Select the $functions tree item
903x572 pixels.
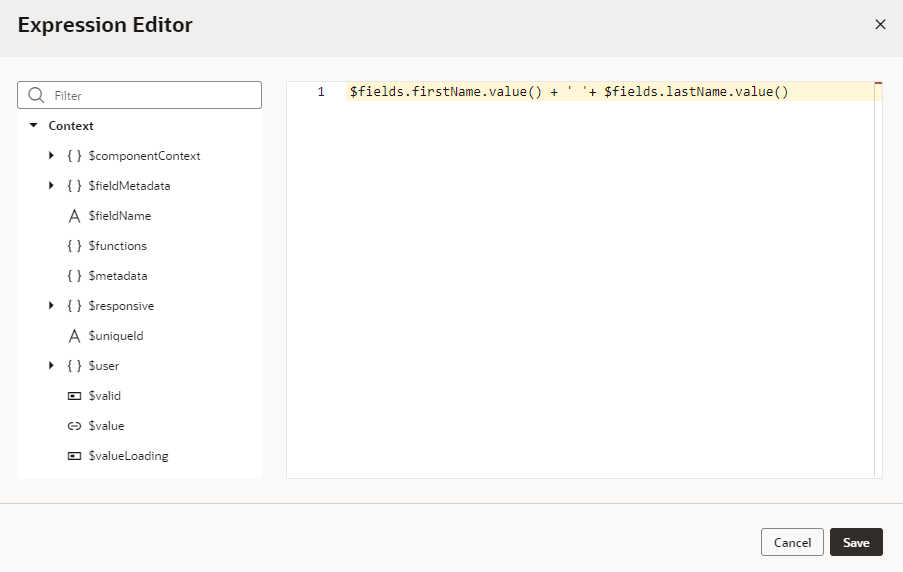(117, 246)
